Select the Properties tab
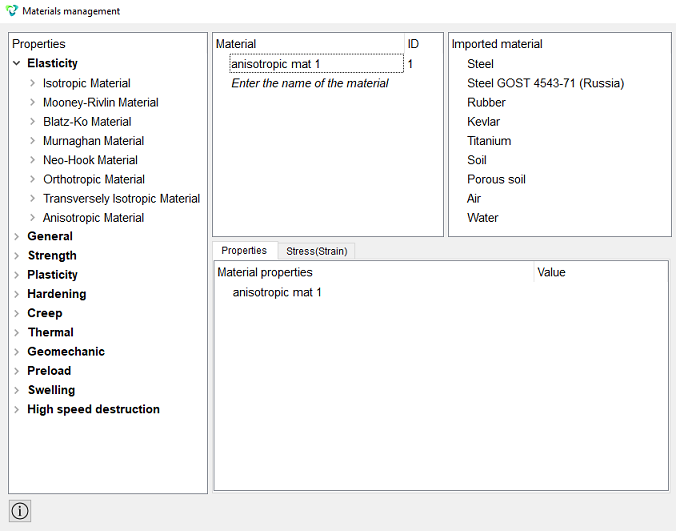Viewport: 676px width, 531px height. (x=244, y=250)
